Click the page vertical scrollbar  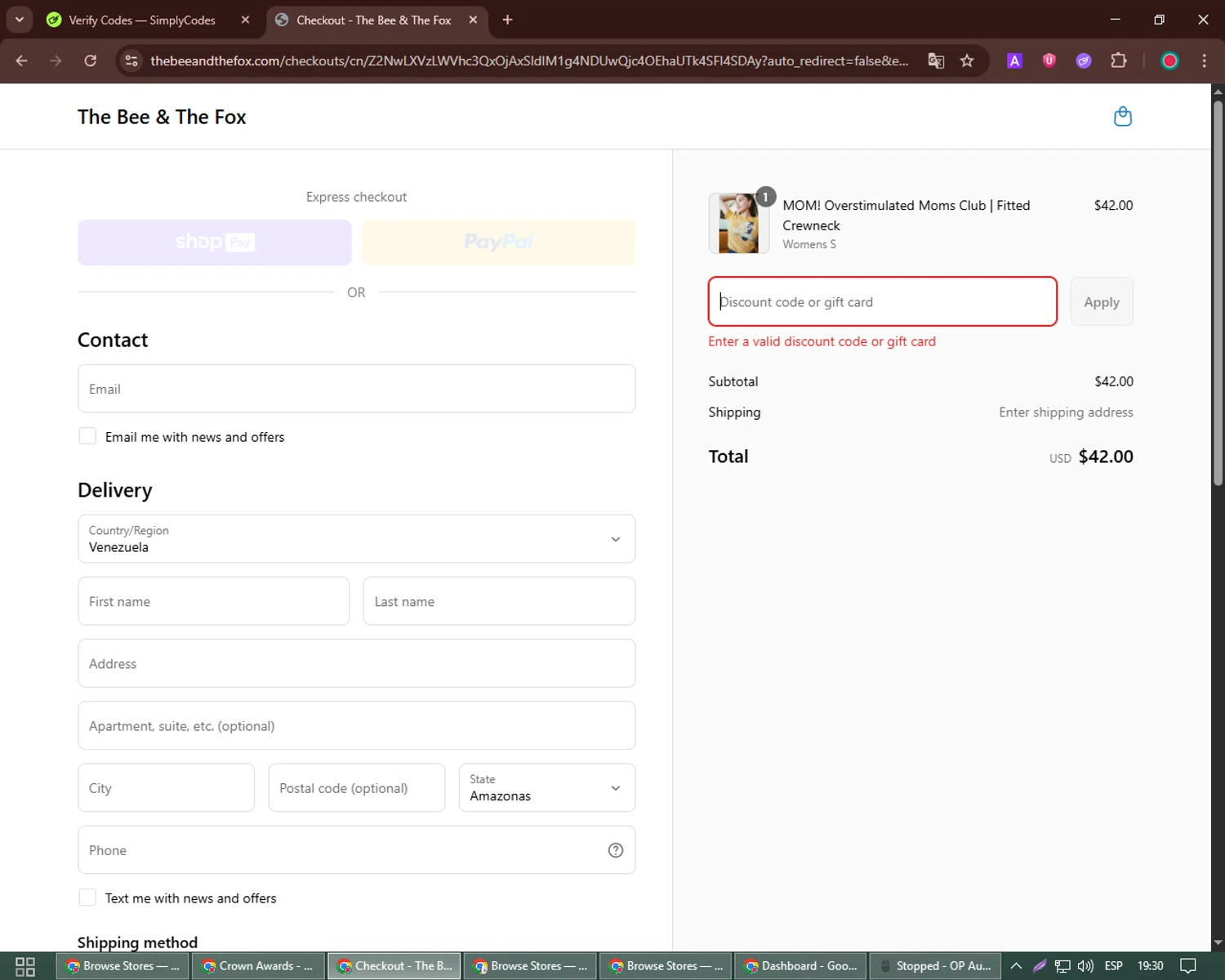1218,294
